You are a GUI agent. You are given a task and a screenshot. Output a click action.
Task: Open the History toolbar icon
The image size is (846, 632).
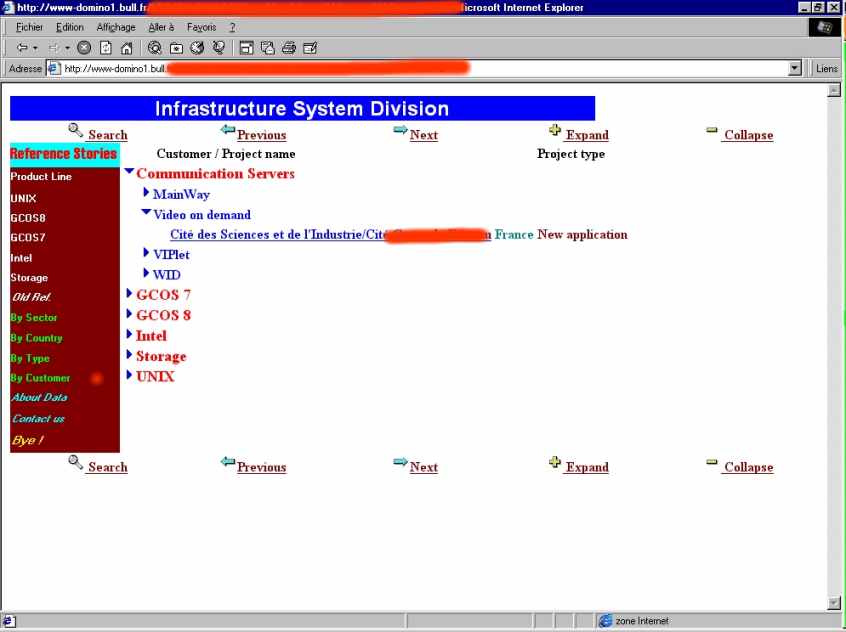(197, 48)
